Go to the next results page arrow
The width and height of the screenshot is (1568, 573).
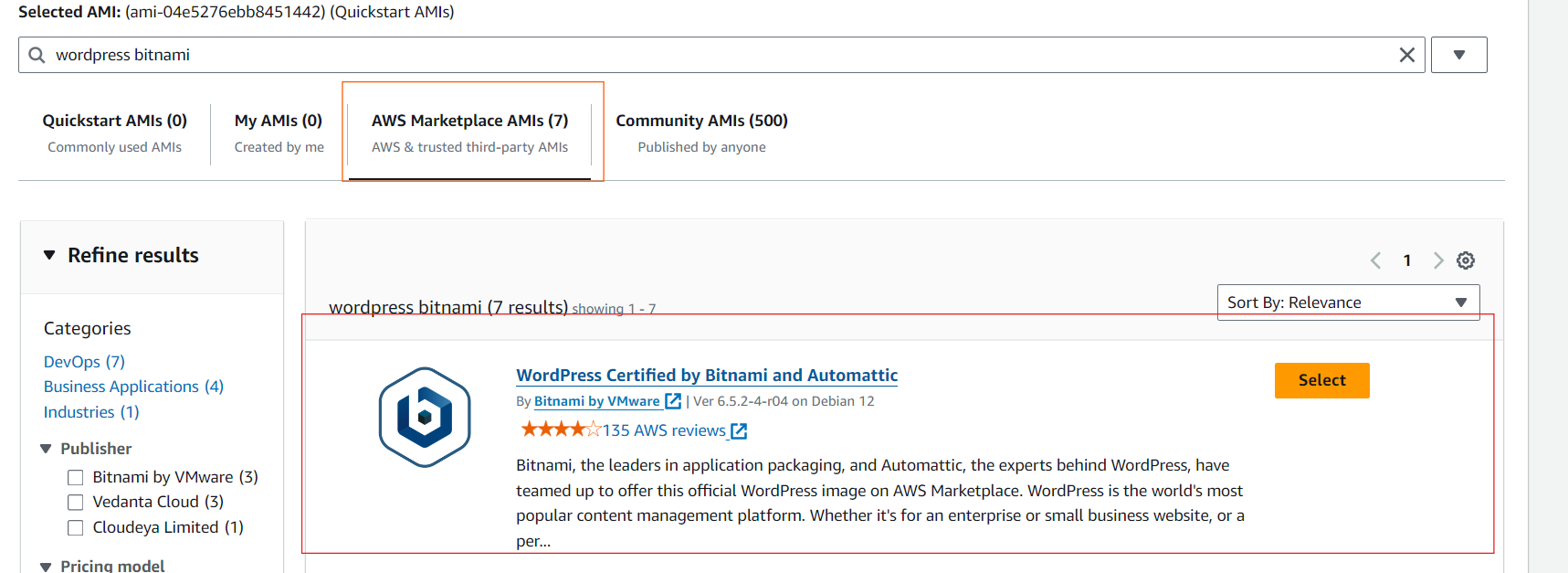1438,260
